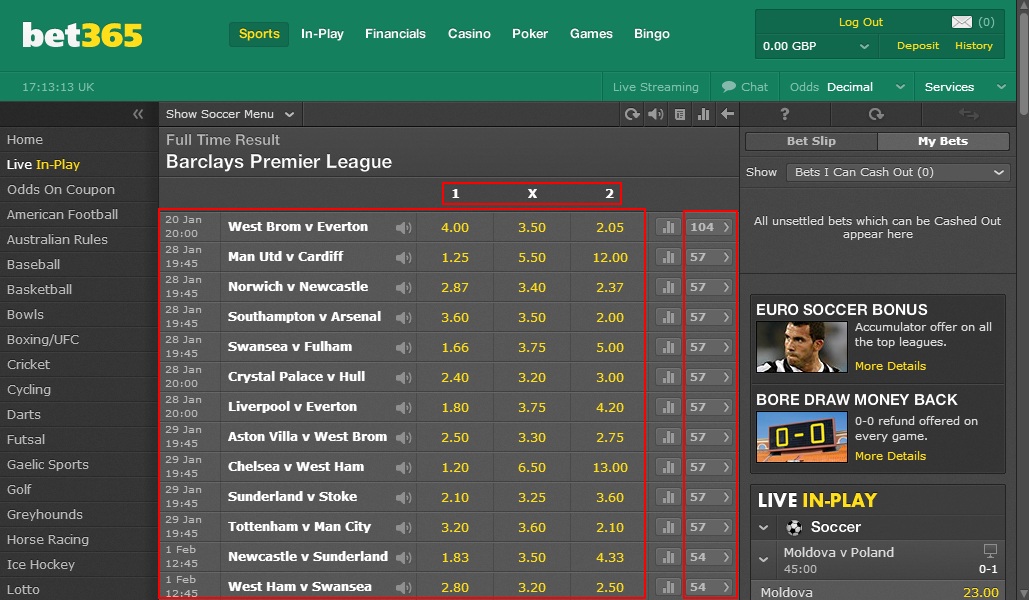
Task: Open the In-Play top menu item
Action: coord(322,33)
